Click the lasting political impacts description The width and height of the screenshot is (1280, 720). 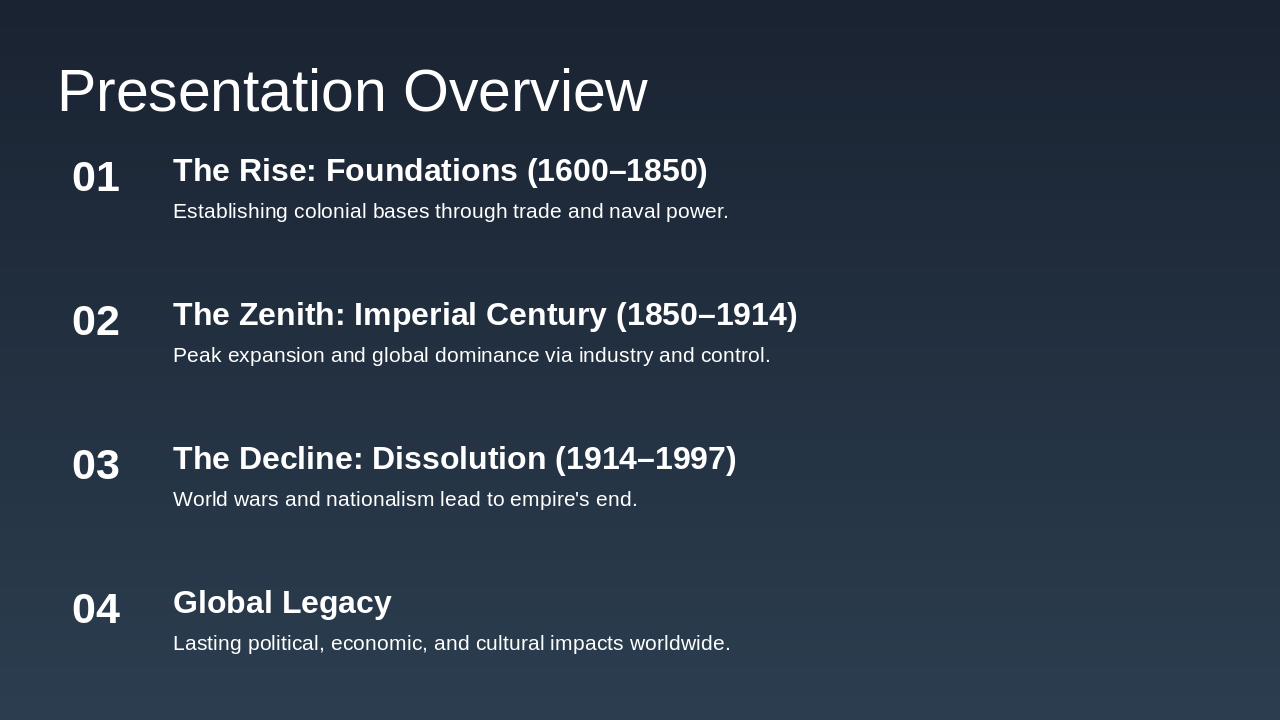[451, 643]
